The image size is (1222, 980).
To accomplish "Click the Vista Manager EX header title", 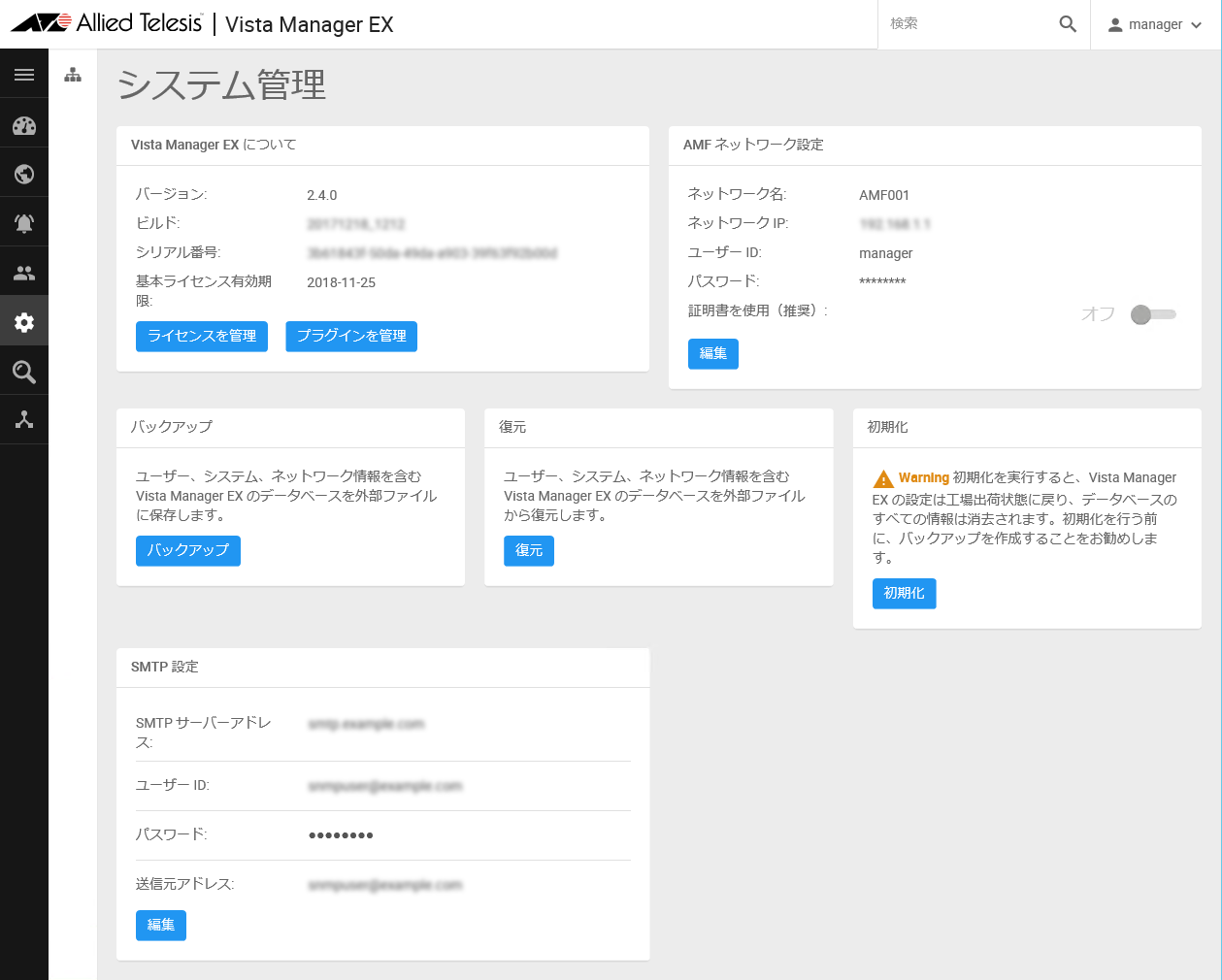I will pos(310,24).
